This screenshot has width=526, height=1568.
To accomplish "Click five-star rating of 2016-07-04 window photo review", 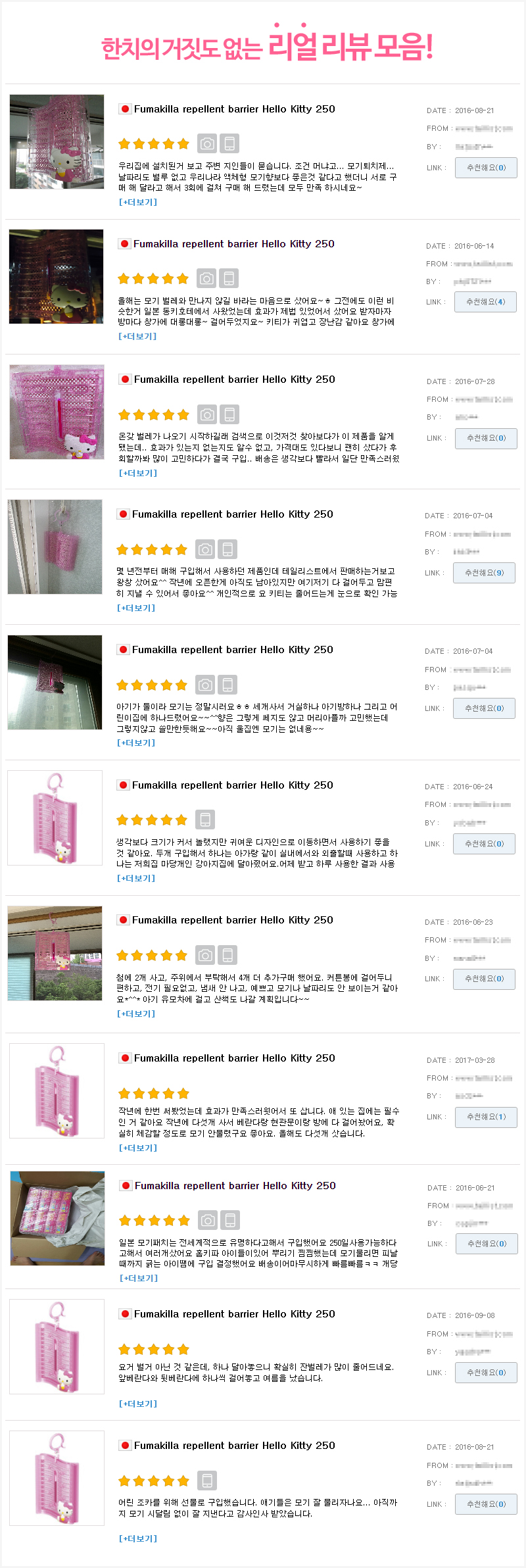I will (x=152, y=685).
